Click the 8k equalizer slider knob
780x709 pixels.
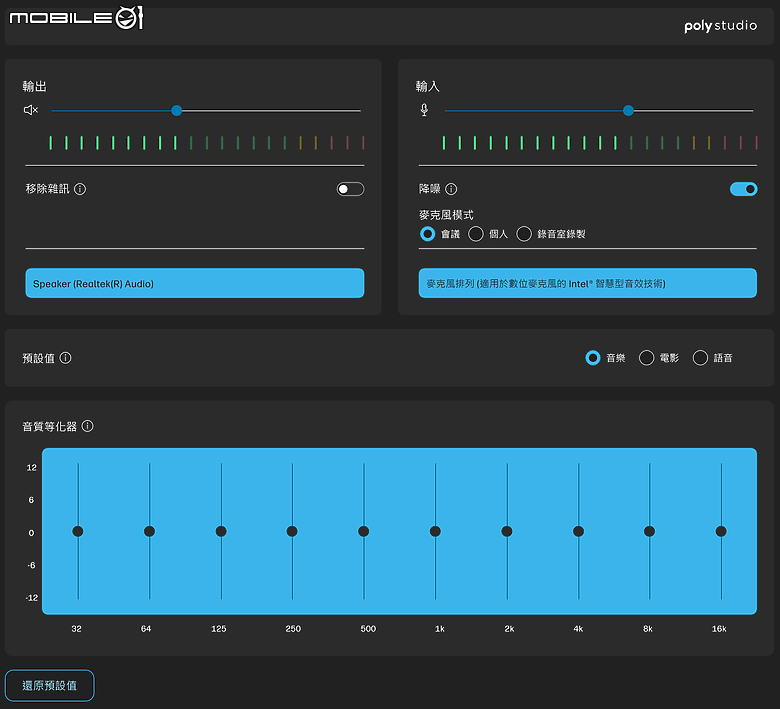coord(649,531)
